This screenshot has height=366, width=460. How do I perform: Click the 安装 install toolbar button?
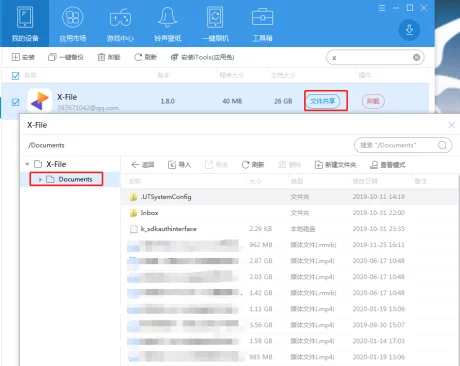pos(23,57)
